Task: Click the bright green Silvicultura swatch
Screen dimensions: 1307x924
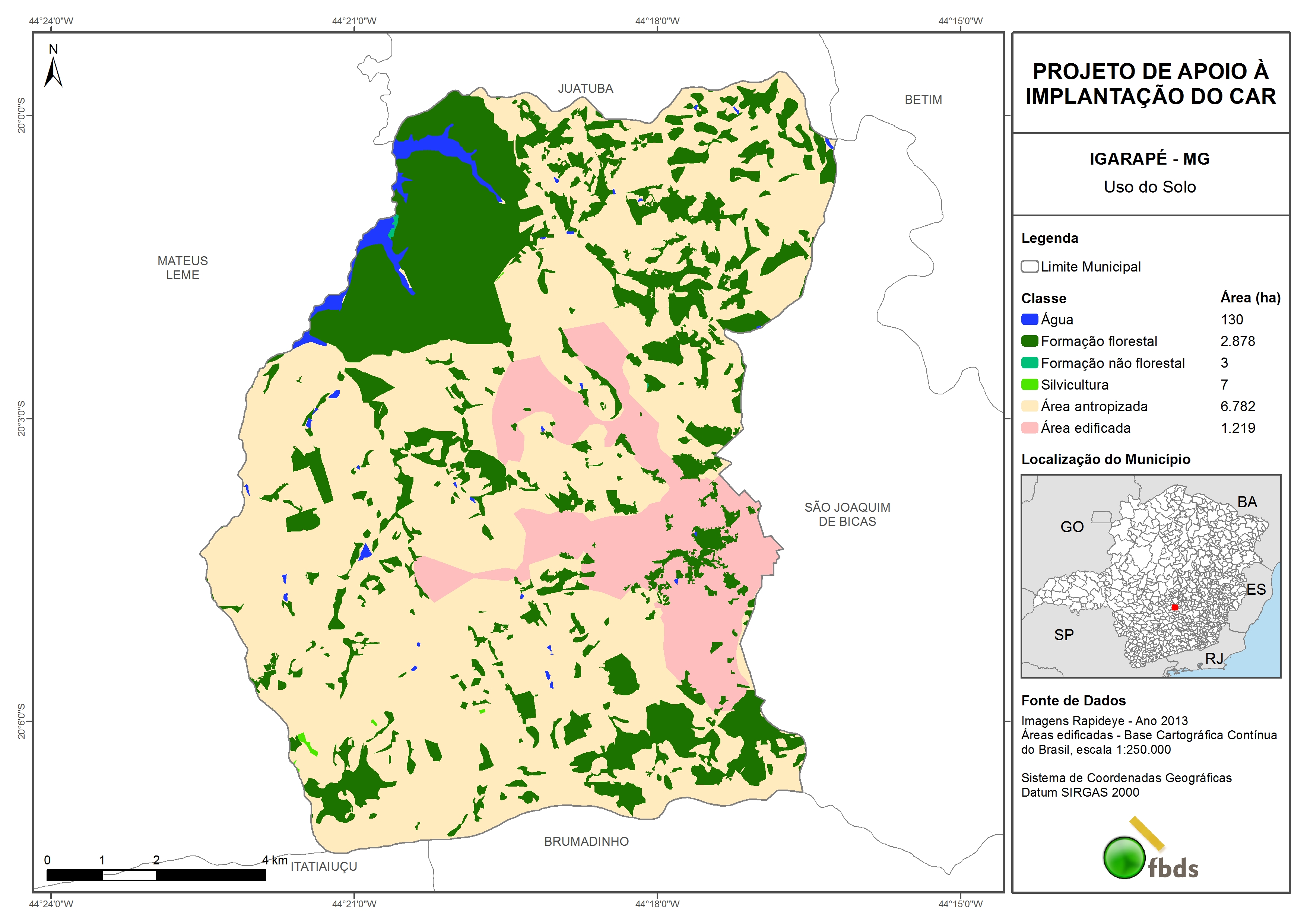Action: (x=1029, y=384)
